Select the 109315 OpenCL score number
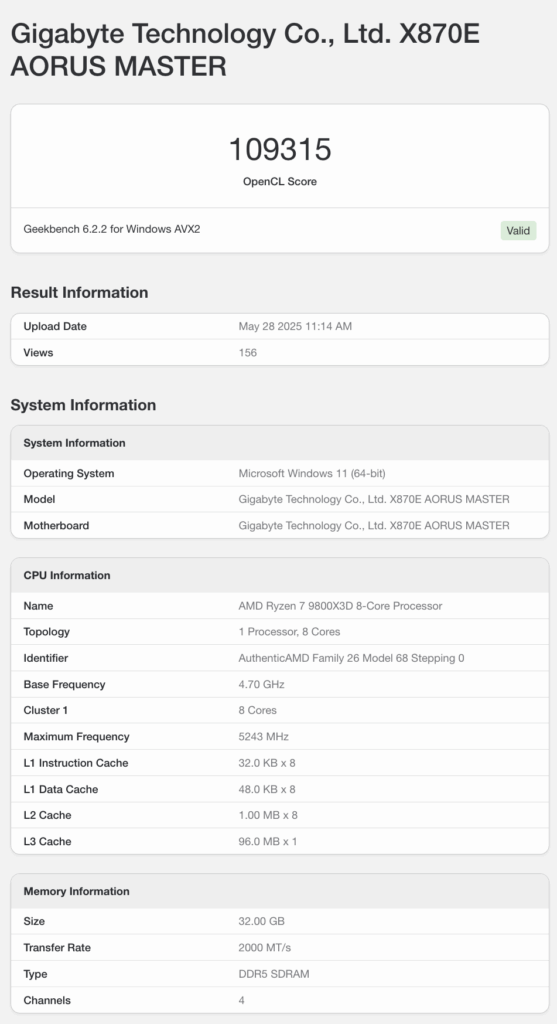This screenshot has width=557, height=1024. pos(280,150)
